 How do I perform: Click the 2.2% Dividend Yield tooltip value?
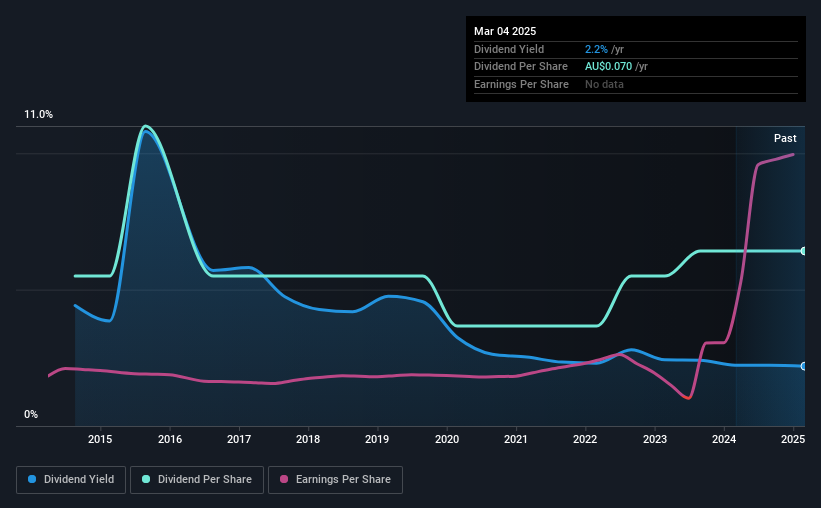coord(596,49)
